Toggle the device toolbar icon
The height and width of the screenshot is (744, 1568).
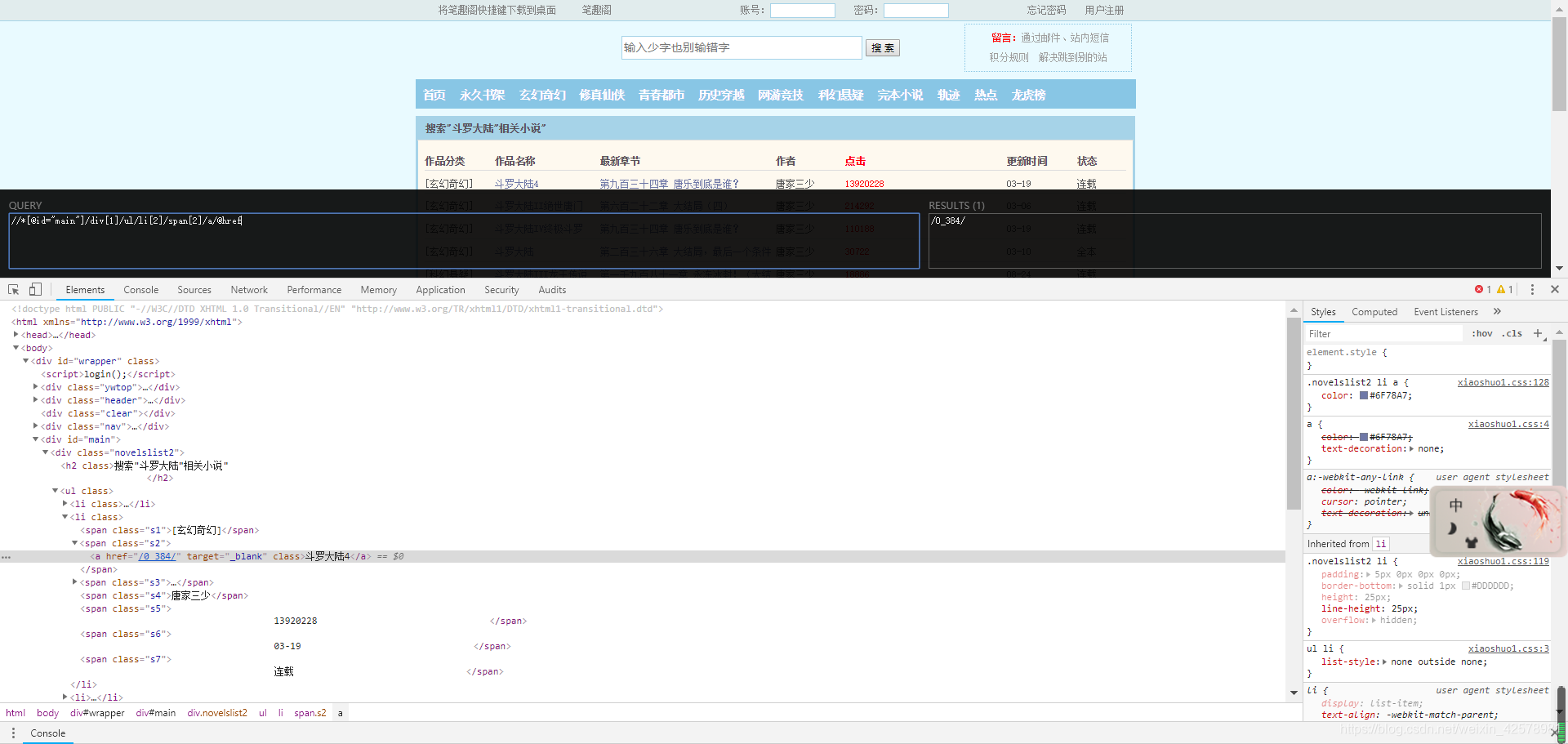(x=35, y=290)
